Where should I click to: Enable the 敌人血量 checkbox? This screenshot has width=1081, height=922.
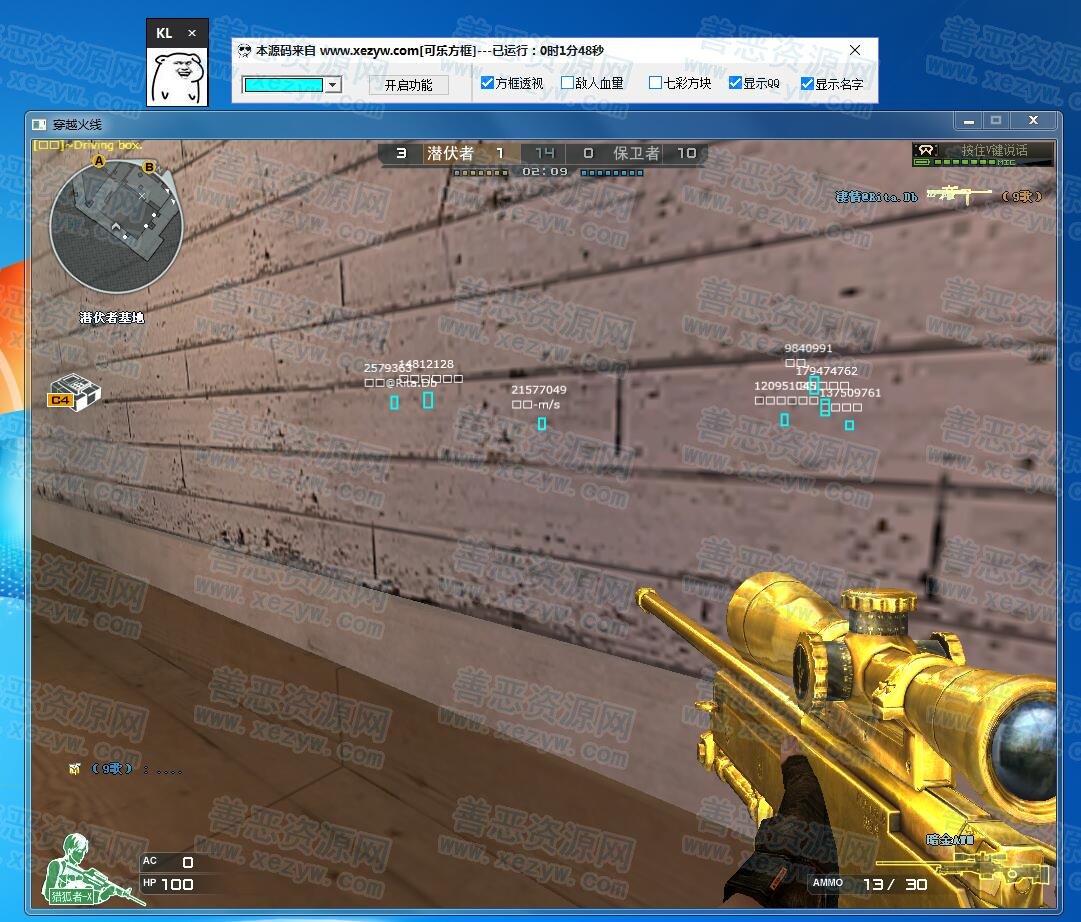[568, 84]
